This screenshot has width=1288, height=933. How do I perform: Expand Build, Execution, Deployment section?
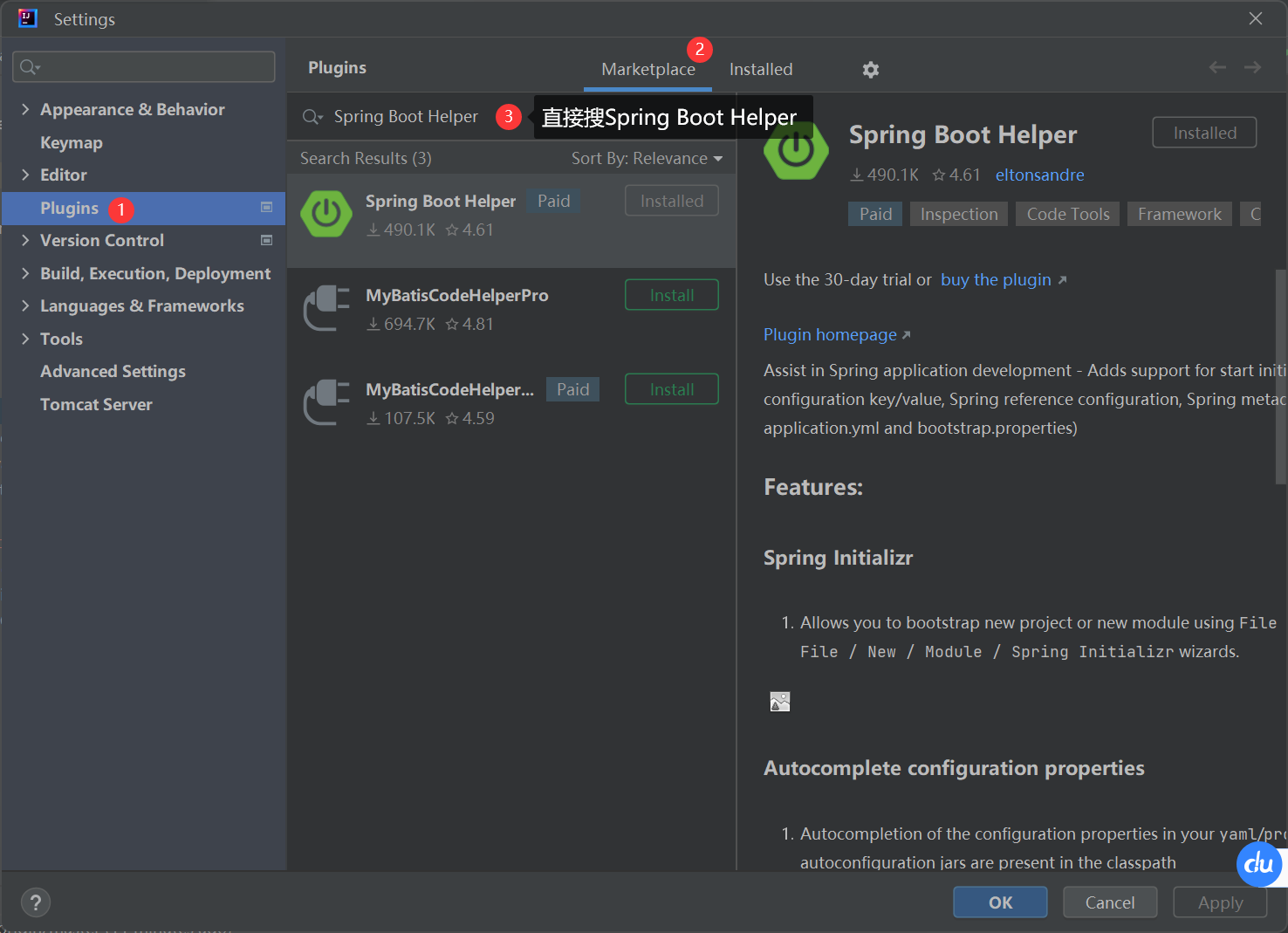(25, 273)
